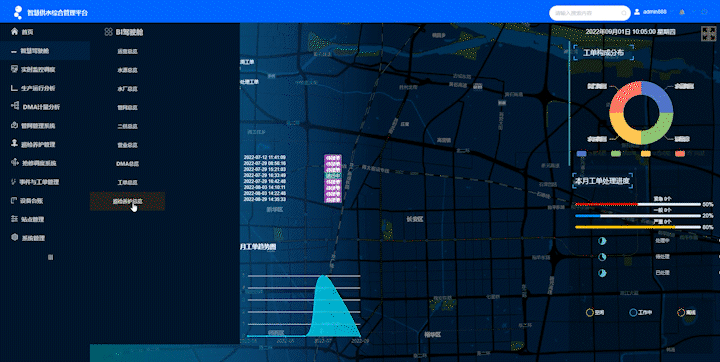Click the DMA计量分析 sidebar icon
Image resolution: width=720 pixels, height=362 pixels.
[x=15, y=106]
